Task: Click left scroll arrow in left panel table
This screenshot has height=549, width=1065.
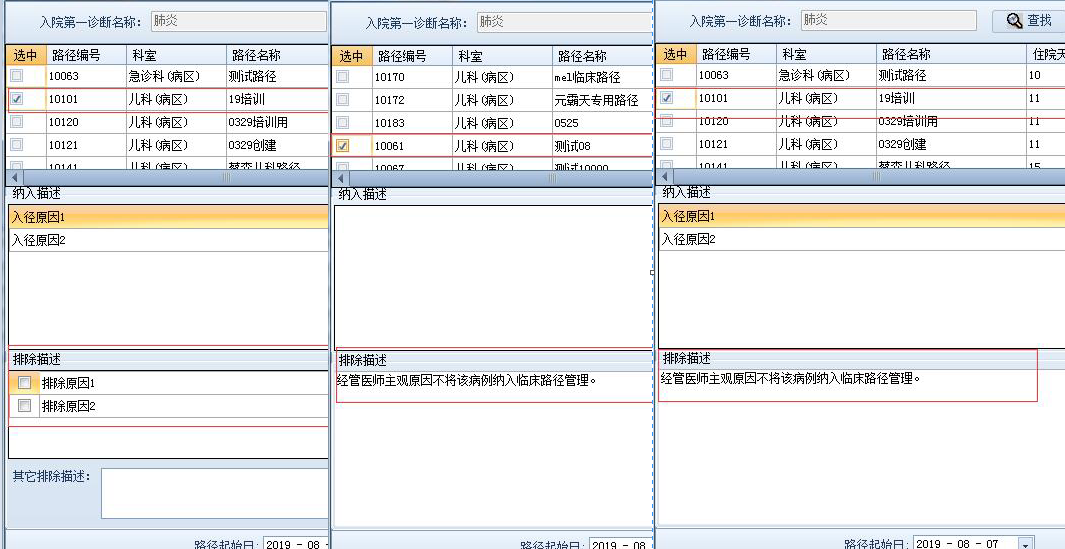Action: pyautogui.click(x=15, y=177)
